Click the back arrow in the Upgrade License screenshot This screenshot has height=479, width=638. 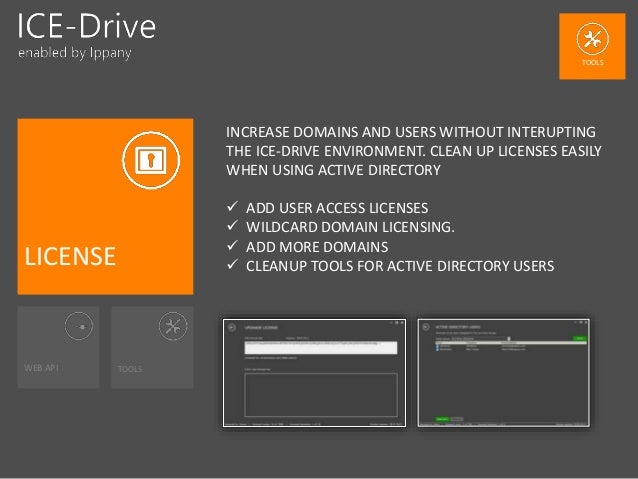(232, 327)
